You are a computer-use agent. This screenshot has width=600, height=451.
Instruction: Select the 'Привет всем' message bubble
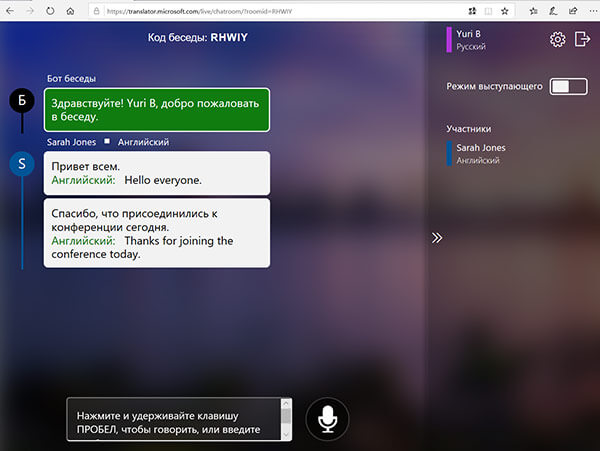[157, 173]
